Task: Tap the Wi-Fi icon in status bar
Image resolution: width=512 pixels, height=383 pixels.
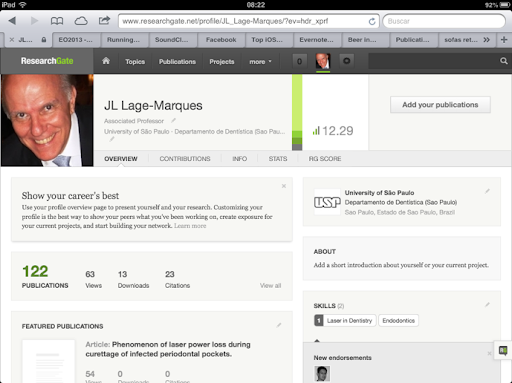Action: 23,5
